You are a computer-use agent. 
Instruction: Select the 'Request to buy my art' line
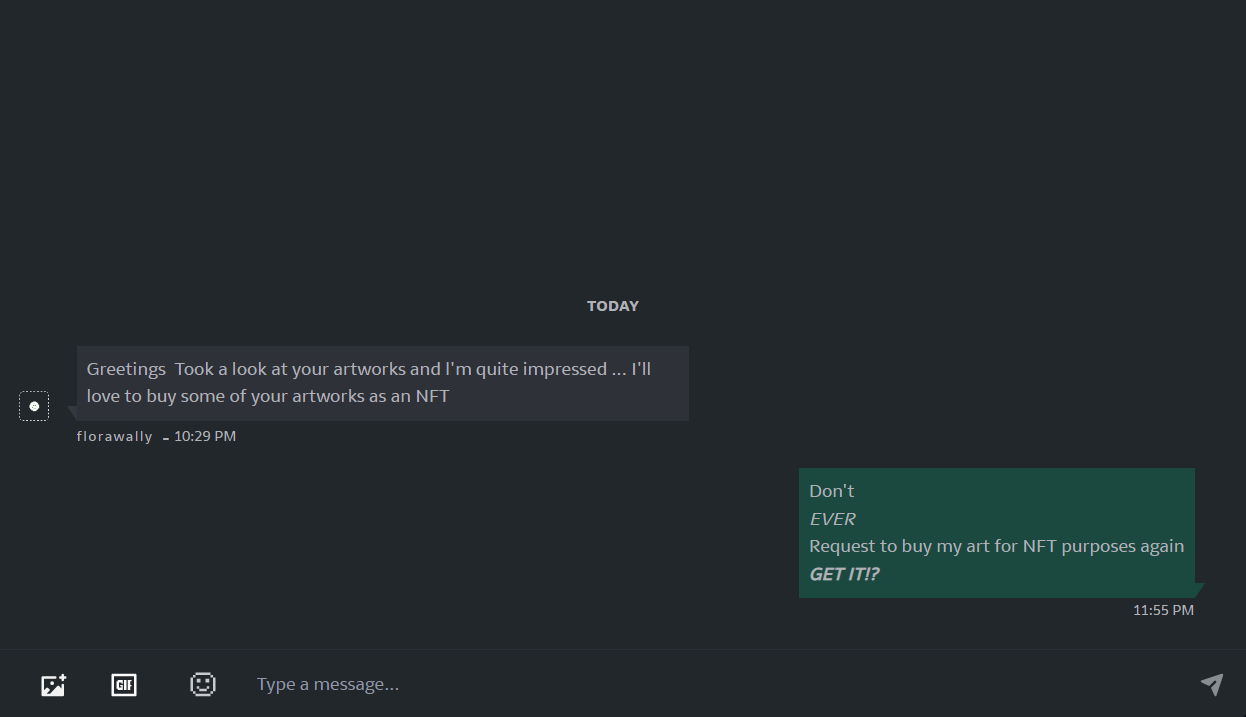click(997, 546)
